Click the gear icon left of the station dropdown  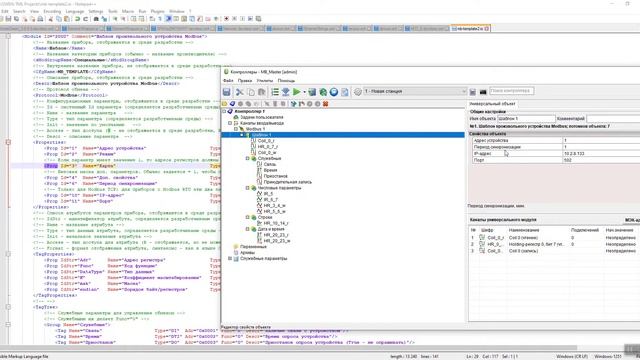(358, 92)
